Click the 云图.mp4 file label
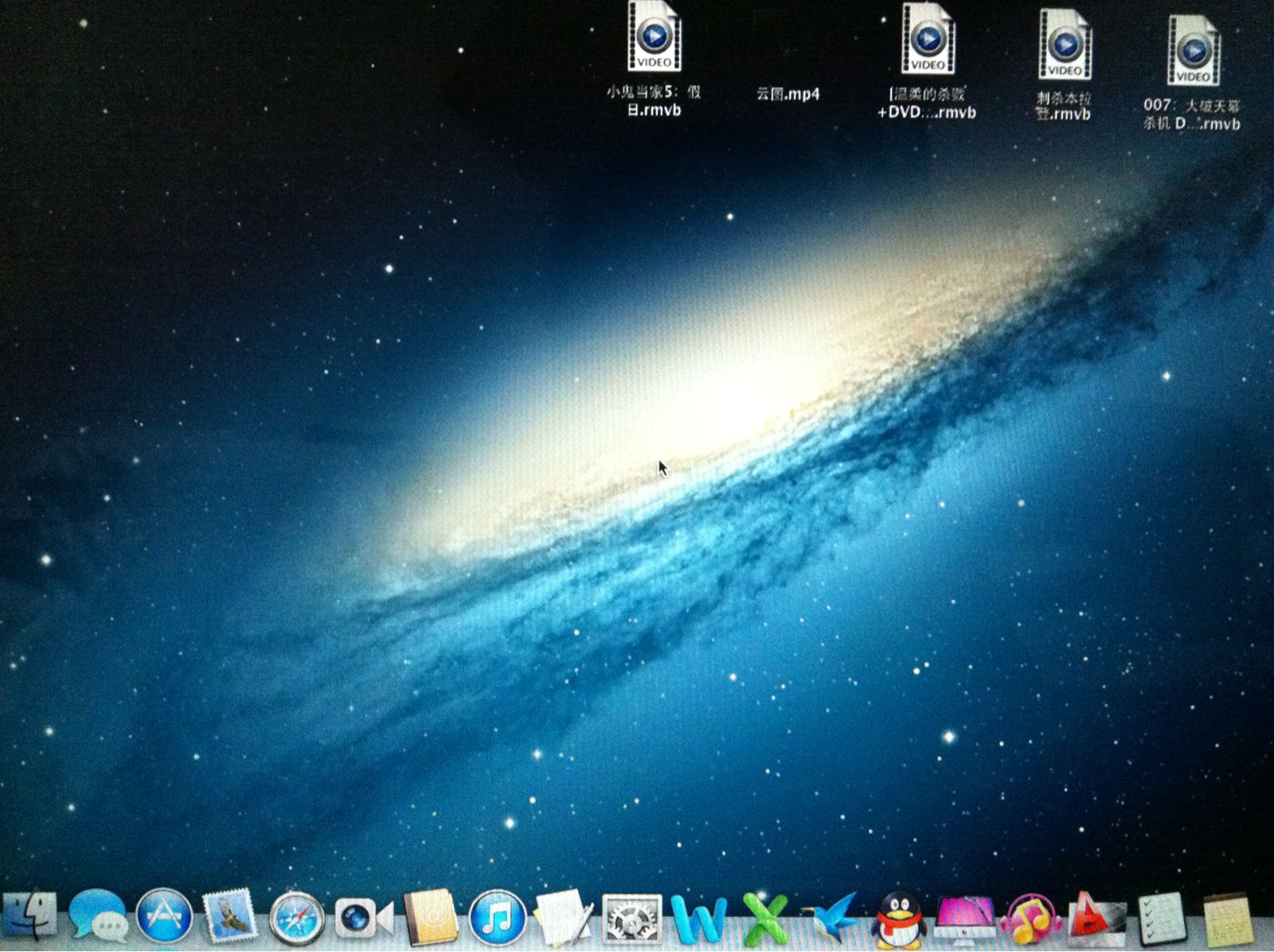The image size is (1274, 952). coord(787,94)
